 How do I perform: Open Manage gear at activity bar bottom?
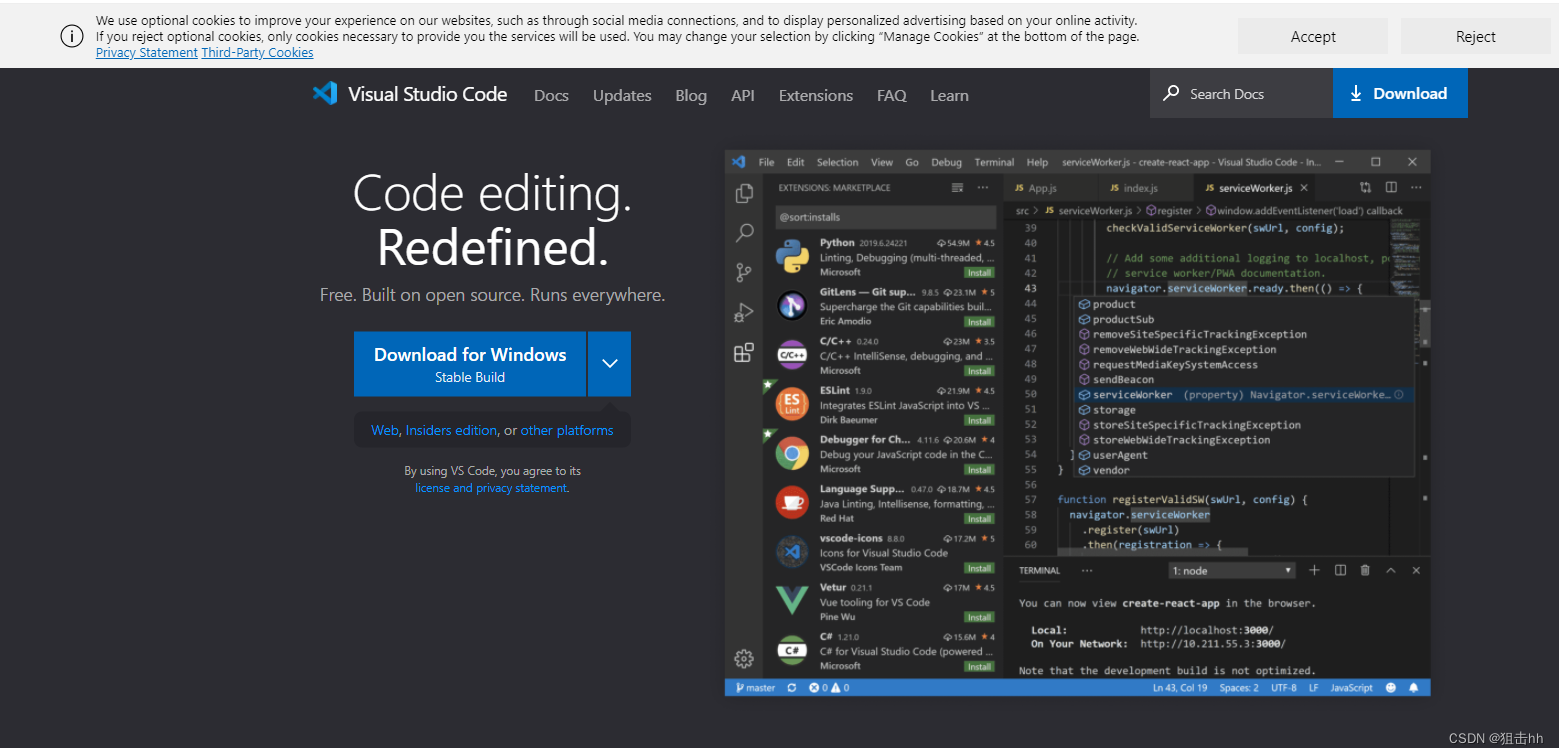(744, 658)
